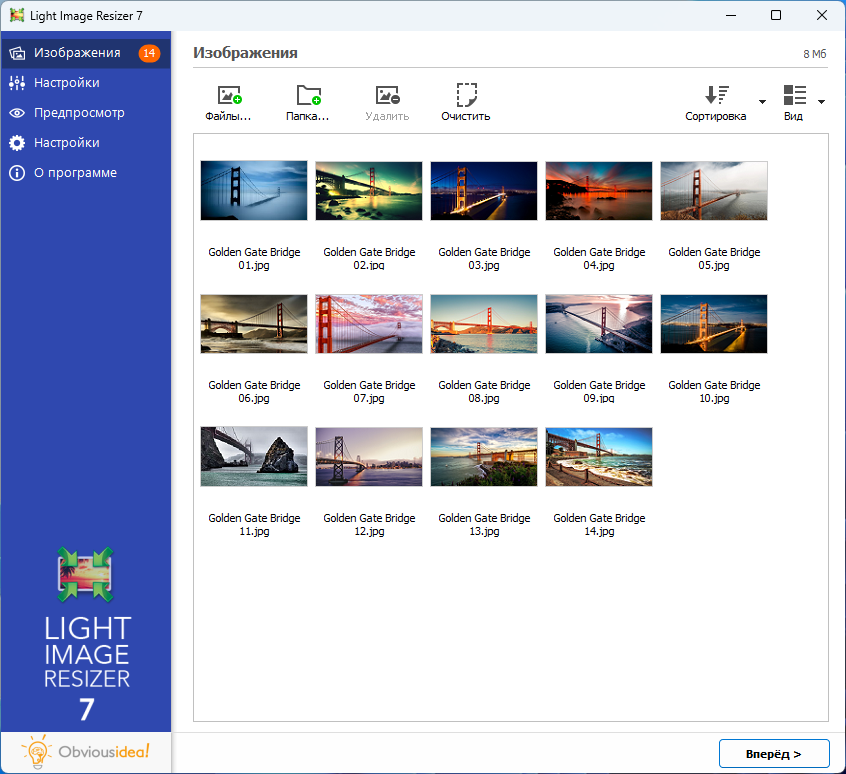The image size is (846, 774).
Task: Click the Очистить clear-list icon
Action: coord(466,96)
